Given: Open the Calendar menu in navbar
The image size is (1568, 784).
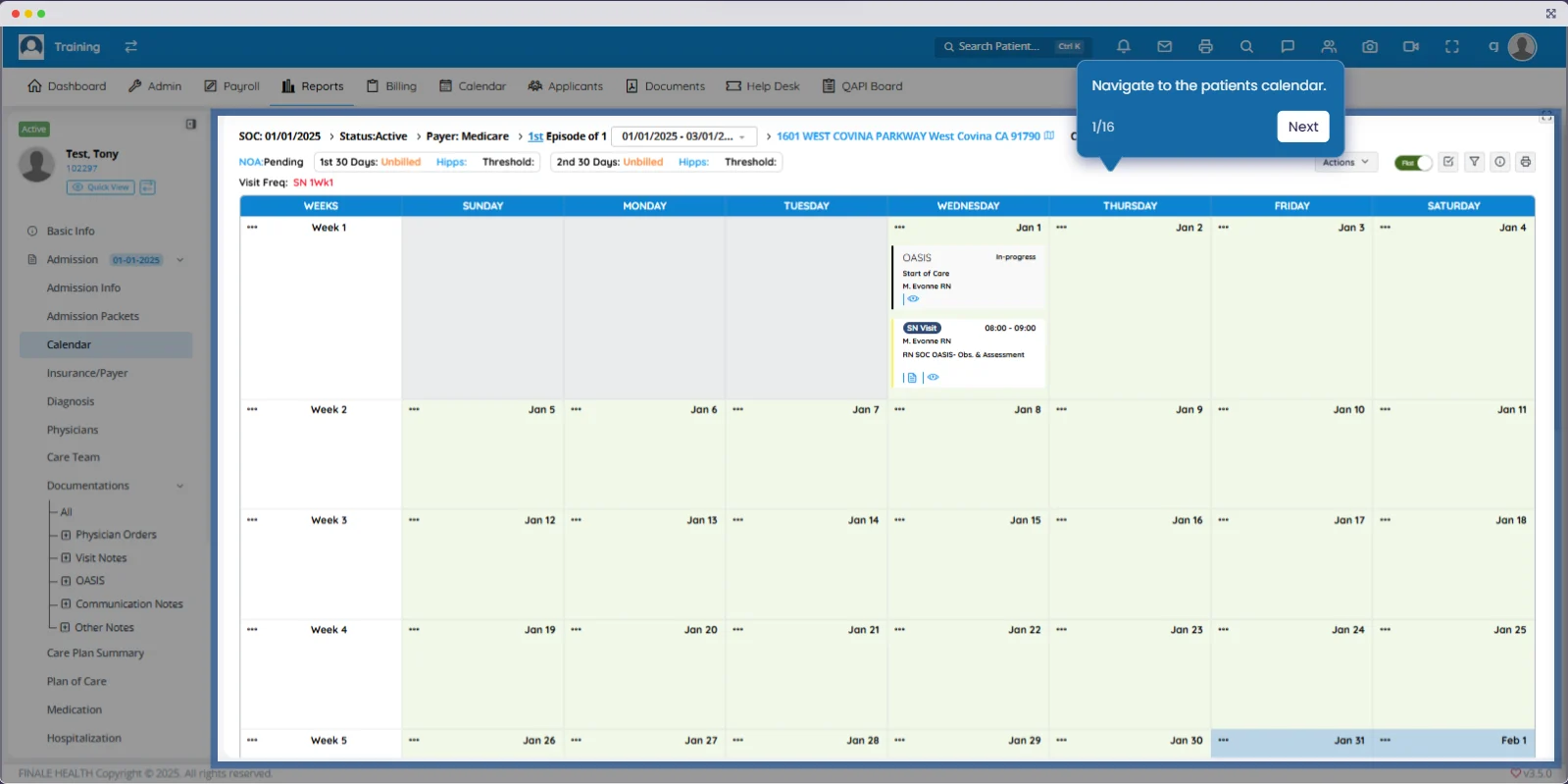Looking at the screenshot, I should click(473, 86).
